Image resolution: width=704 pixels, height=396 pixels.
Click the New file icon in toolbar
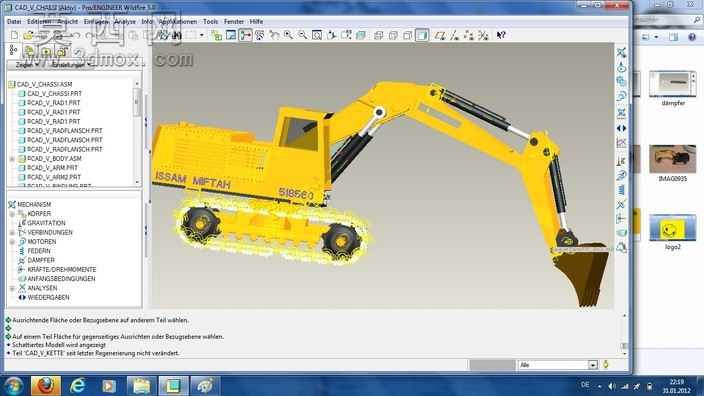coord(14,35)
